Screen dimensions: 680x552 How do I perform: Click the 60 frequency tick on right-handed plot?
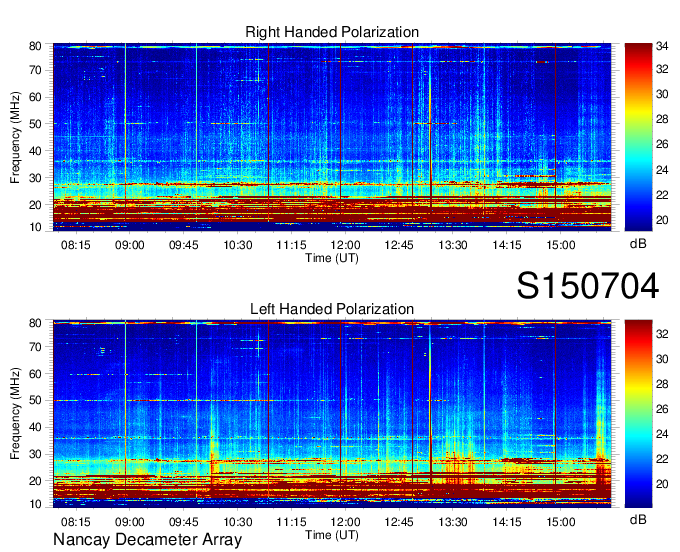point(35,97)
